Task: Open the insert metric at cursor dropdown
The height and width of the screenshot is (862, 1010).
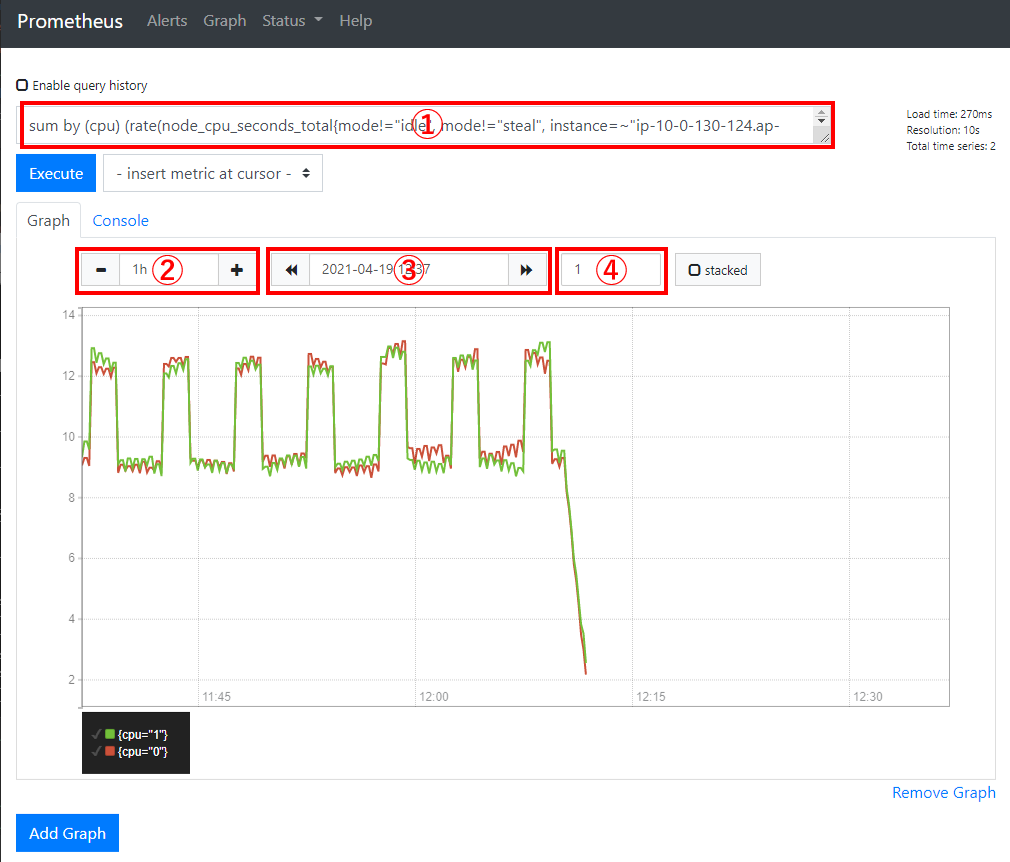Action: click(213, 173)
